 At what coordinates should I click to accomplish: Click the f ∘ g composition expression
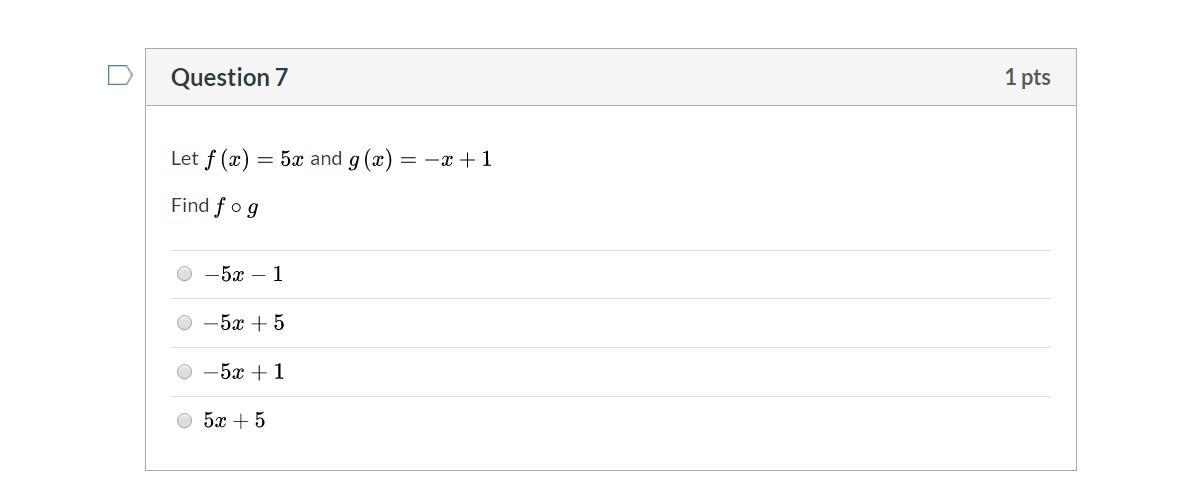click(x=236, y=206)
